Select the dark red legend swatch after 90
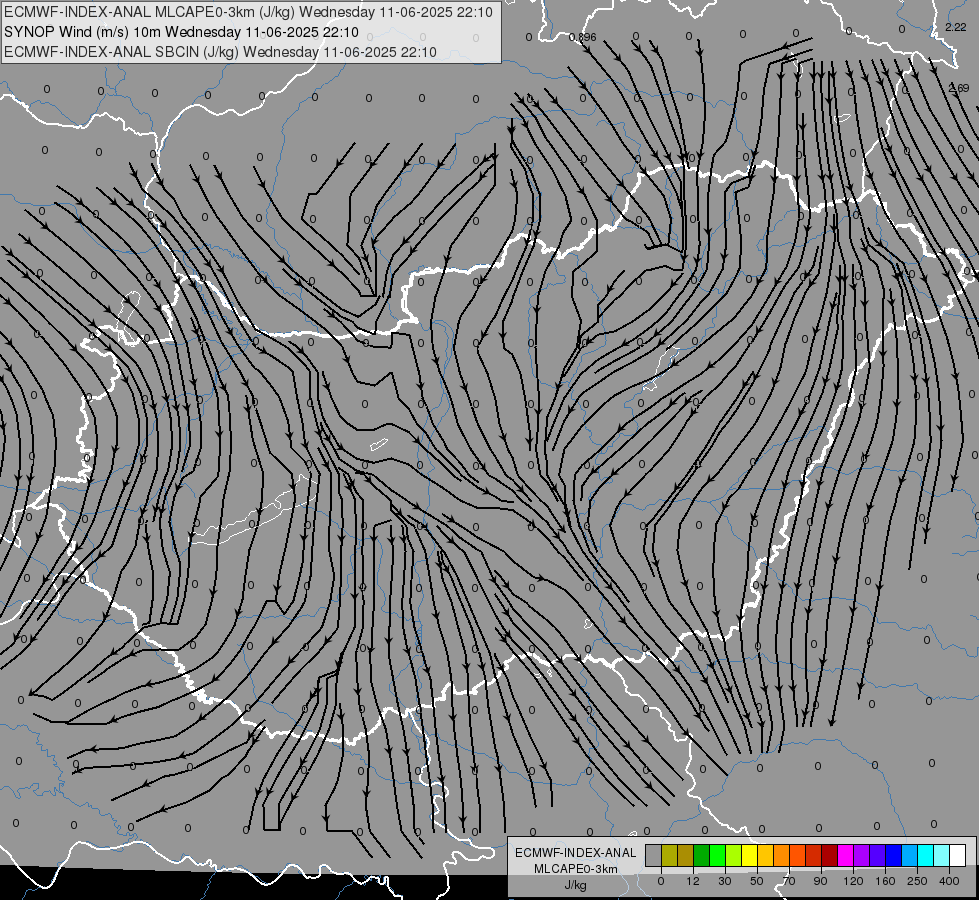 830,855
